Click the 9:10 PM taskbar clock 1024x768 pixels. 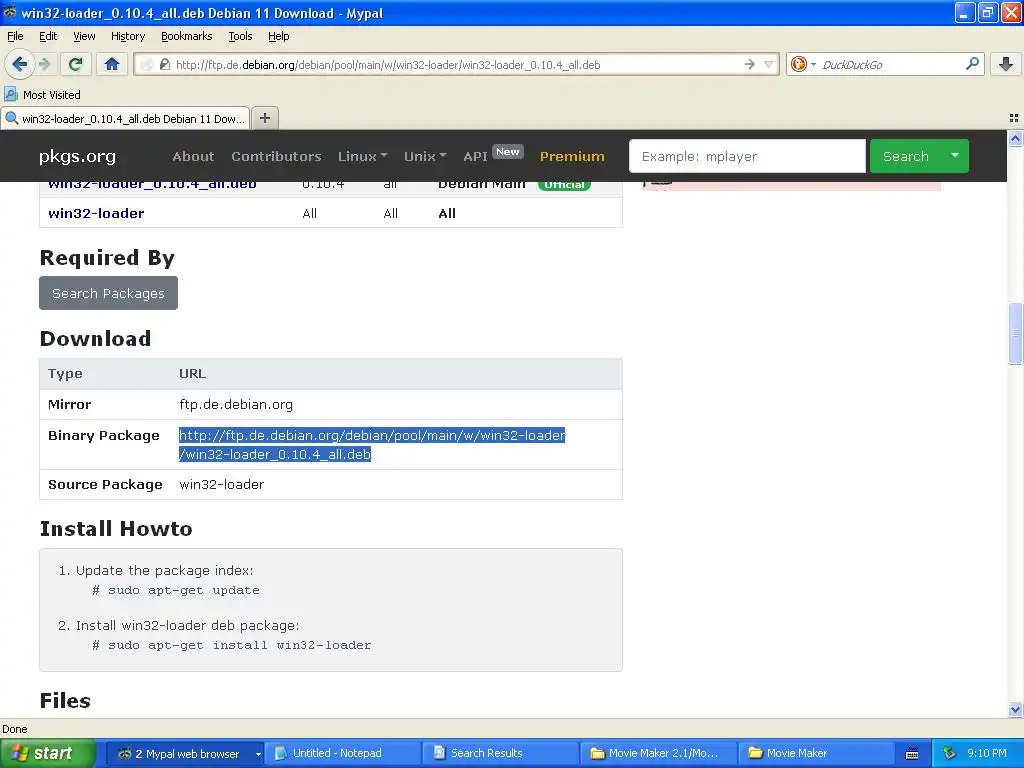pos(987,754)
